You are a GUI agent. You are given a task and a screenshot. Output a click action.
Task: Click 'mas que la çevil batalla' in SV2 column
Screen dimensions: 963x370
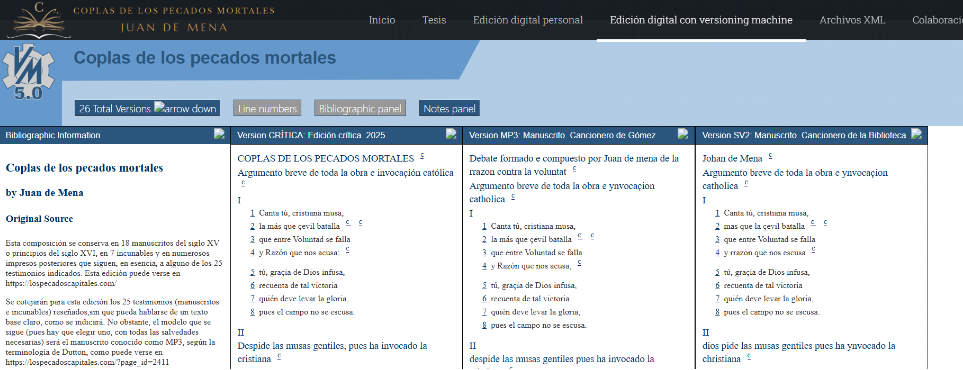764,226
